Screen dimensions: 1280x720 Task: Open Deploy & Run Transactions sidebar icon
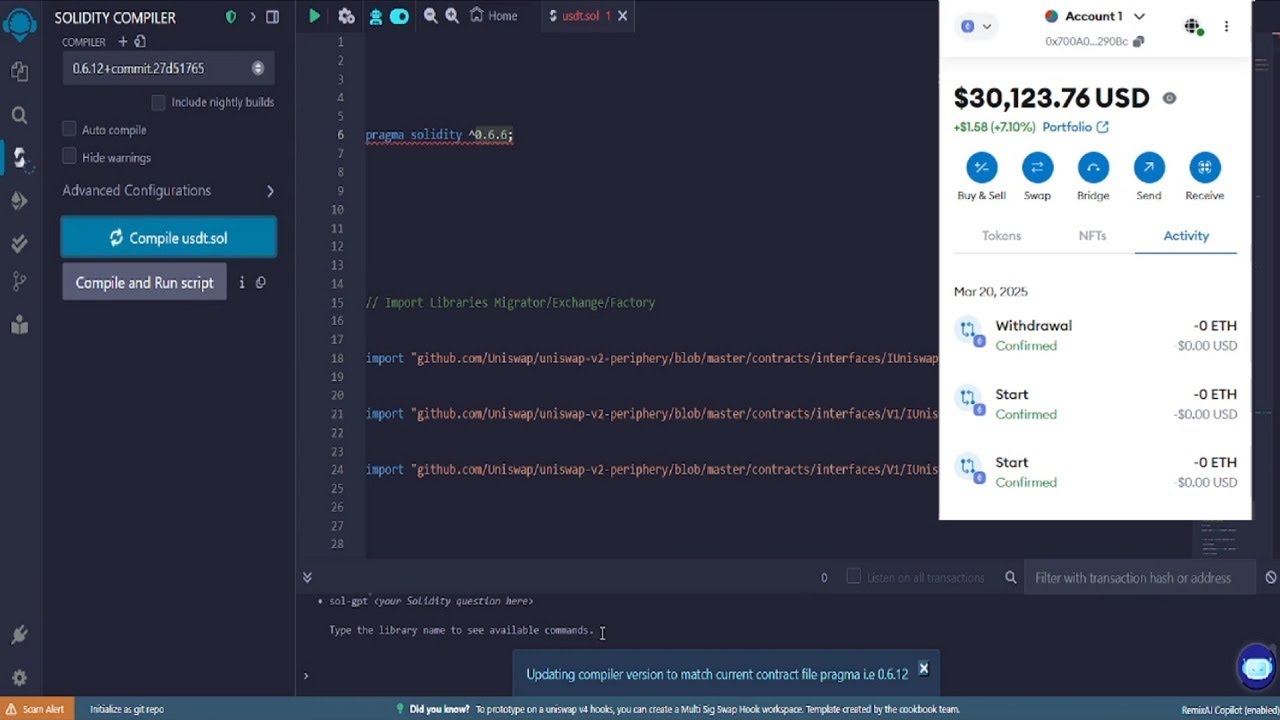(19, 201)
